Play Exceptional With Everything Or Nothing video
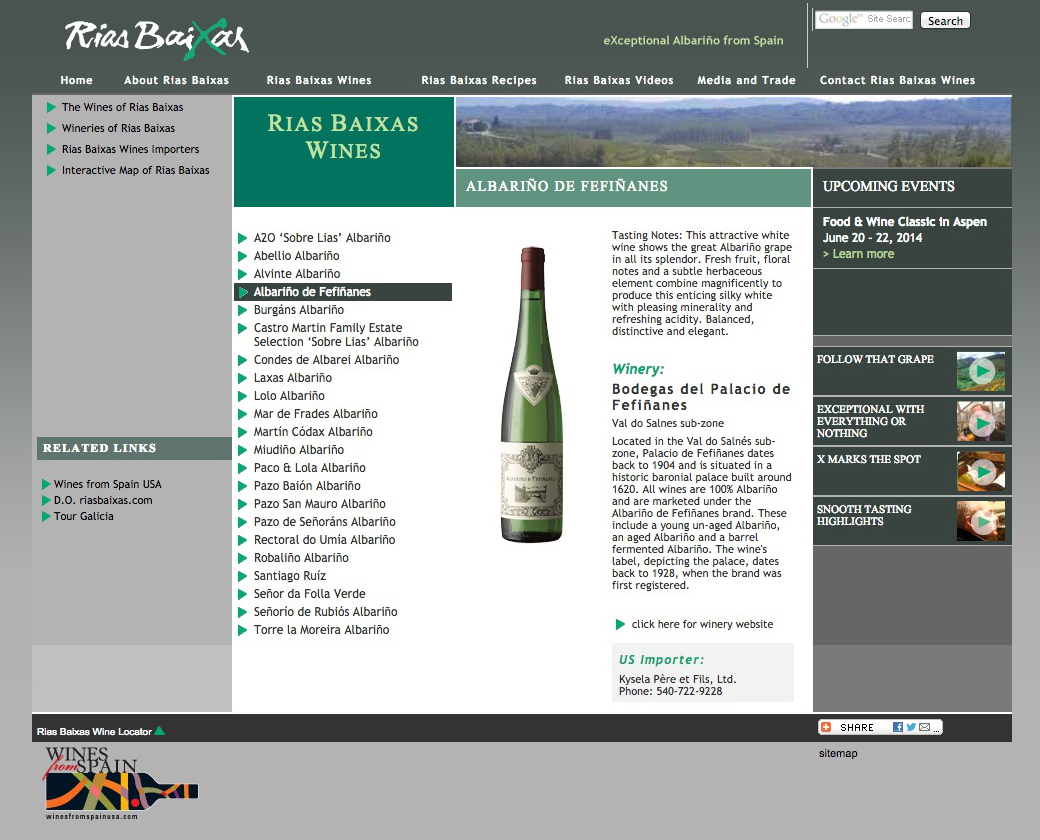 pyautogui.click(x=980, y=421)
